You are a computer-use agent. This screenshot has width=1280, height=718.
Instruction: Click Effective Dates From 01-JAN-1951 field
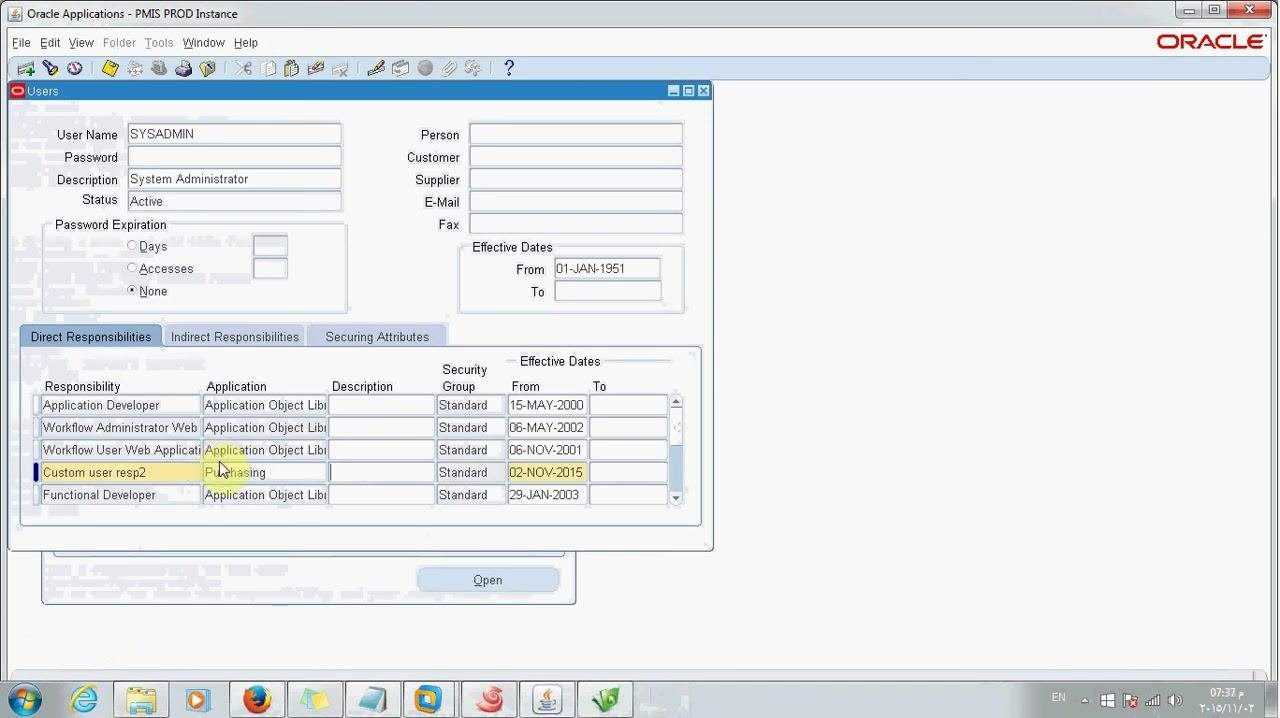(607, 268)
